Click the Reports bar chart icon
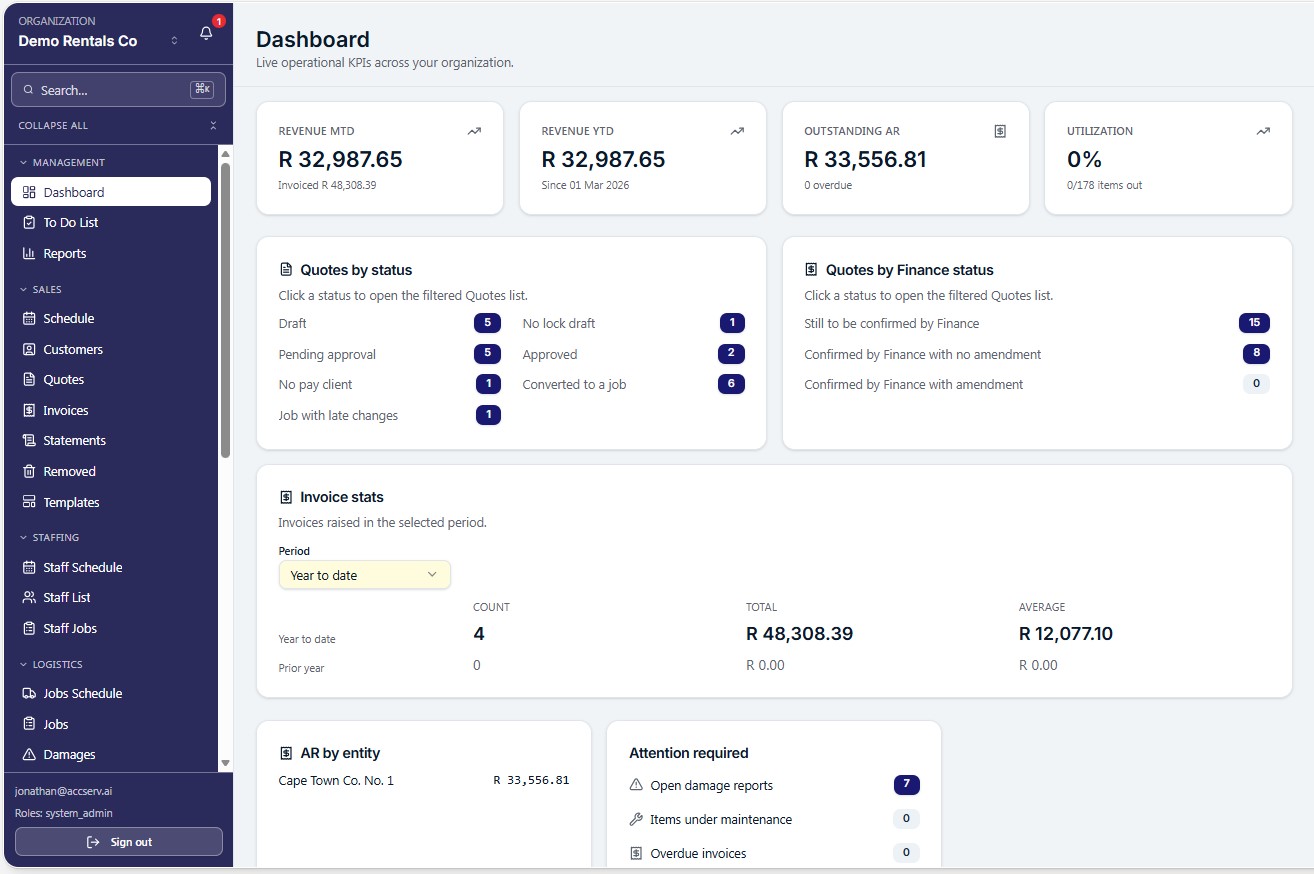 click(x=29, y=253)
